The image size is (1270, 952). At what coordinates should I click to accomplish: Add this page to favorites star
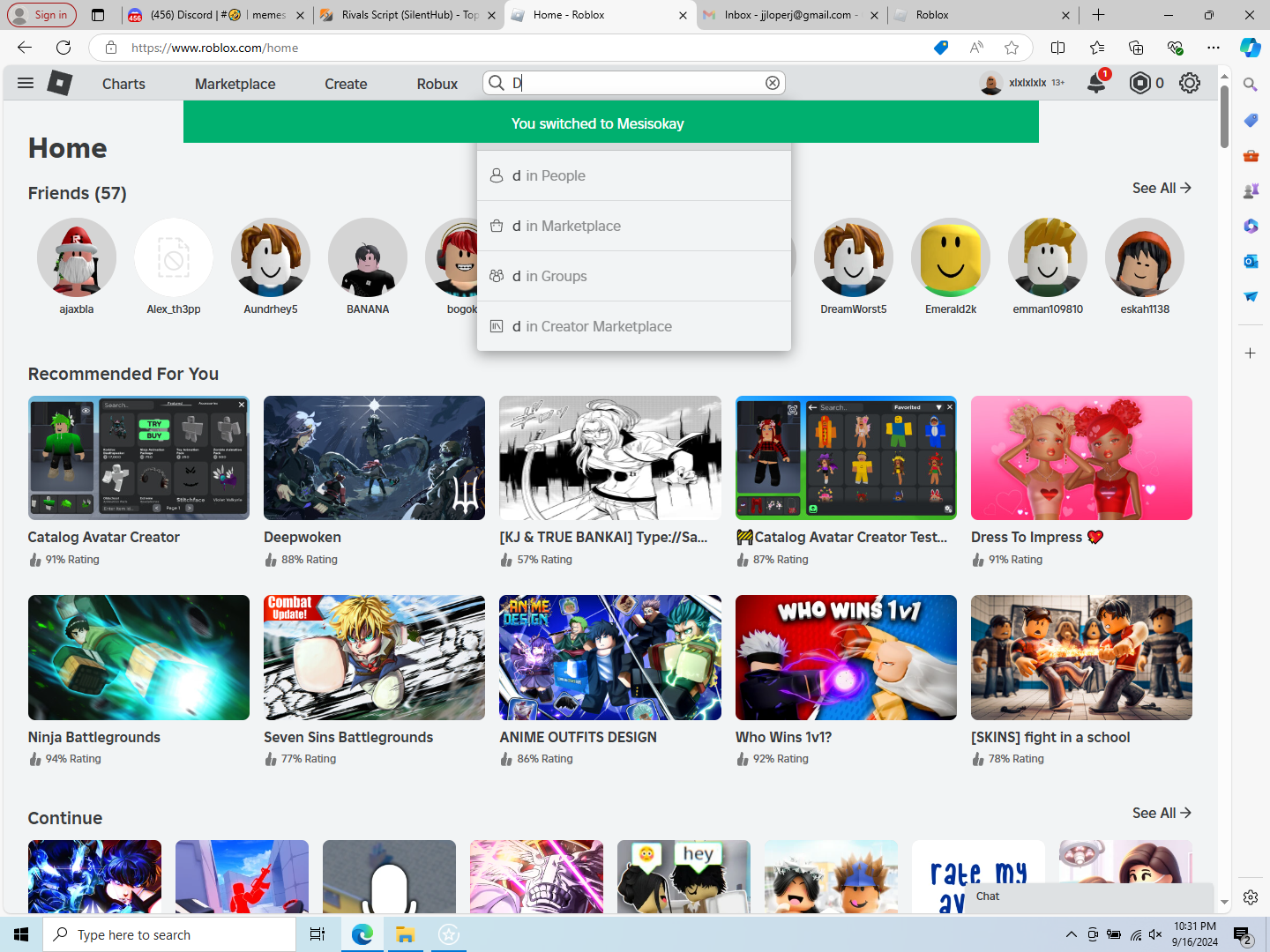(x=1012, y=48)
